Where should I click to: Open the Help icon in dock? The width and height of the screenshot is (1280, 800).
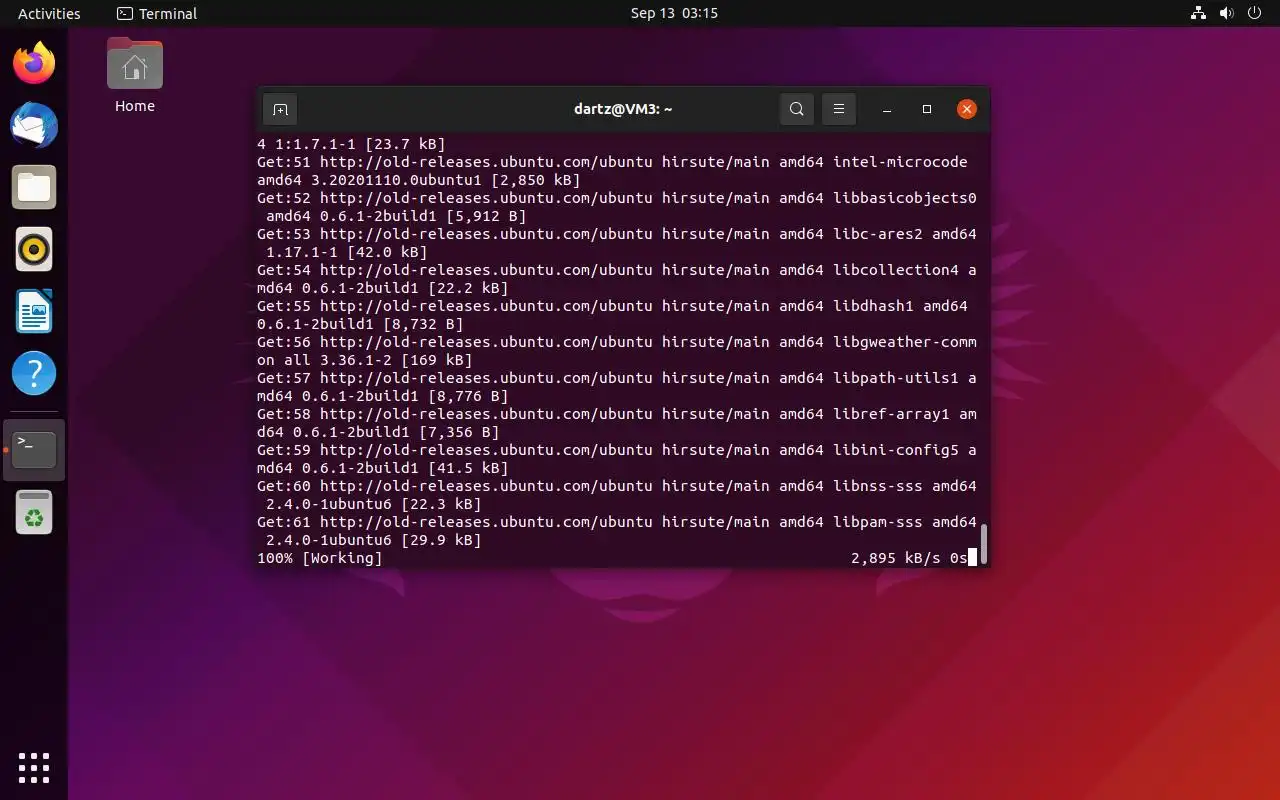pyautogui.click(x=34, y=373)
